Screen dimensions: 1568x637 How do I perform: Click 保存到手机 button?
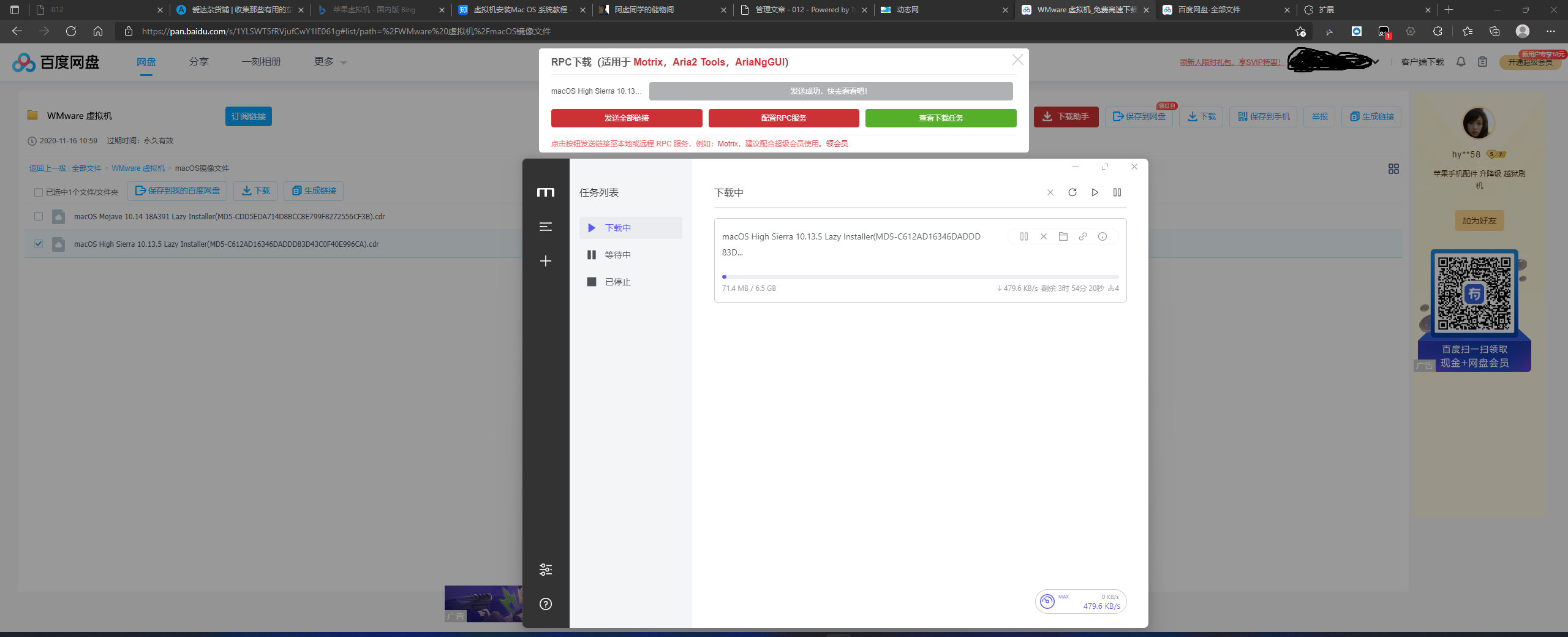[x=1263, y=116]
